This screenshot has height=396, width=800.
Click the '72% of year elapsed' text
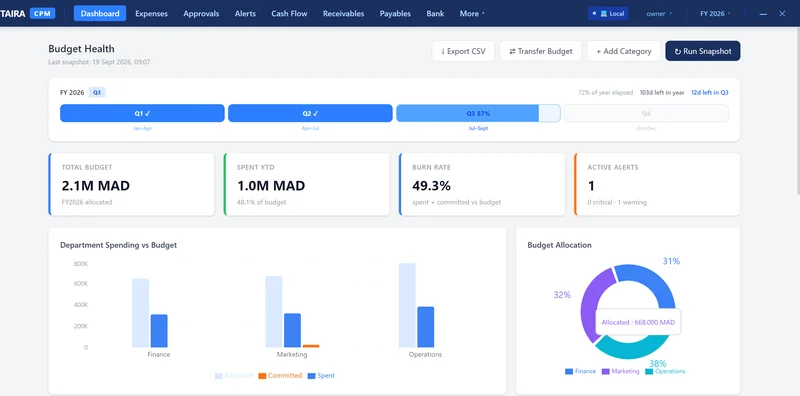tap(606, 92)
